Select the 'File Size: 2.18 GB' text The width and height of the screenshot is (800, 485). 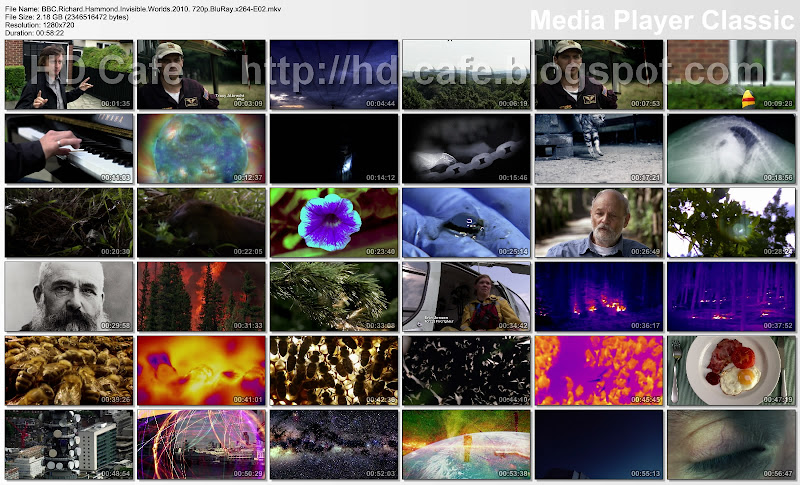[x=67, y=17]
